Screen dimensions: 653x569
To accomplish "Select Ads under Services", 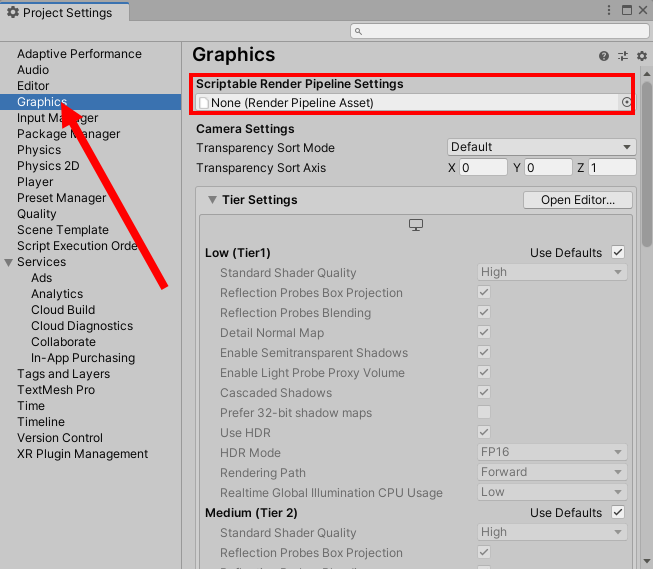I will (42, 278).
